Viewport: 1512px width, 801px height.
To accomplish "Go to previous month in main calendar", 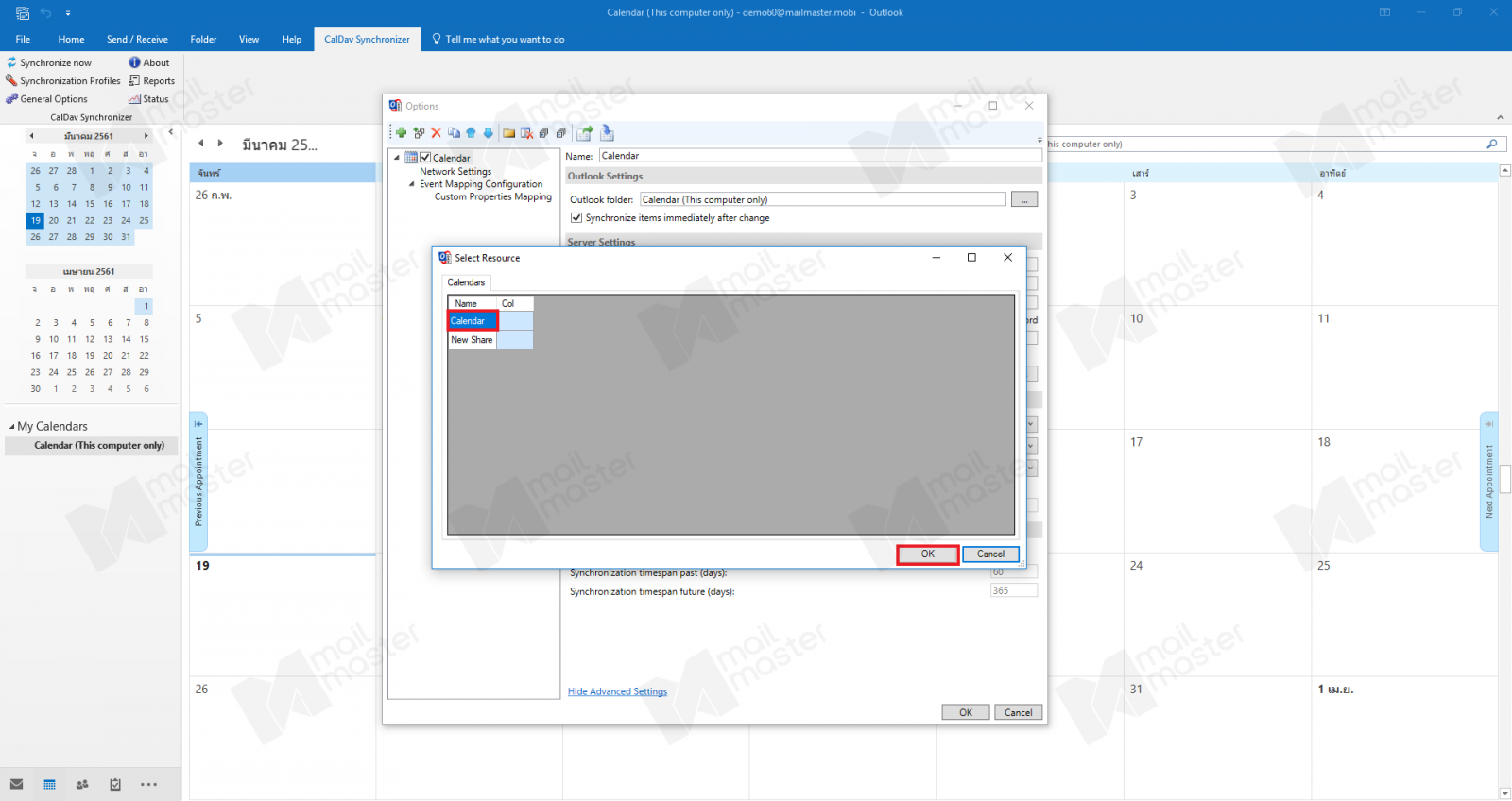I will tap(200, 144).
